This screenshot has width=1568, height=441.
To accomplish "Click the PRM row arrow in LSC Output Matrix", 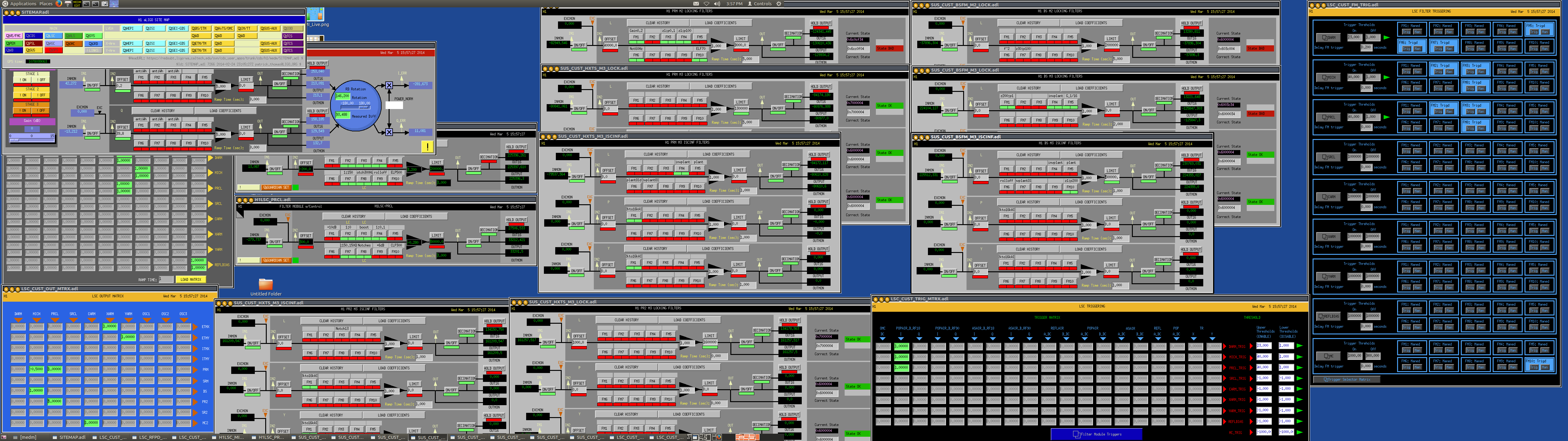I will tap(195, 370).
